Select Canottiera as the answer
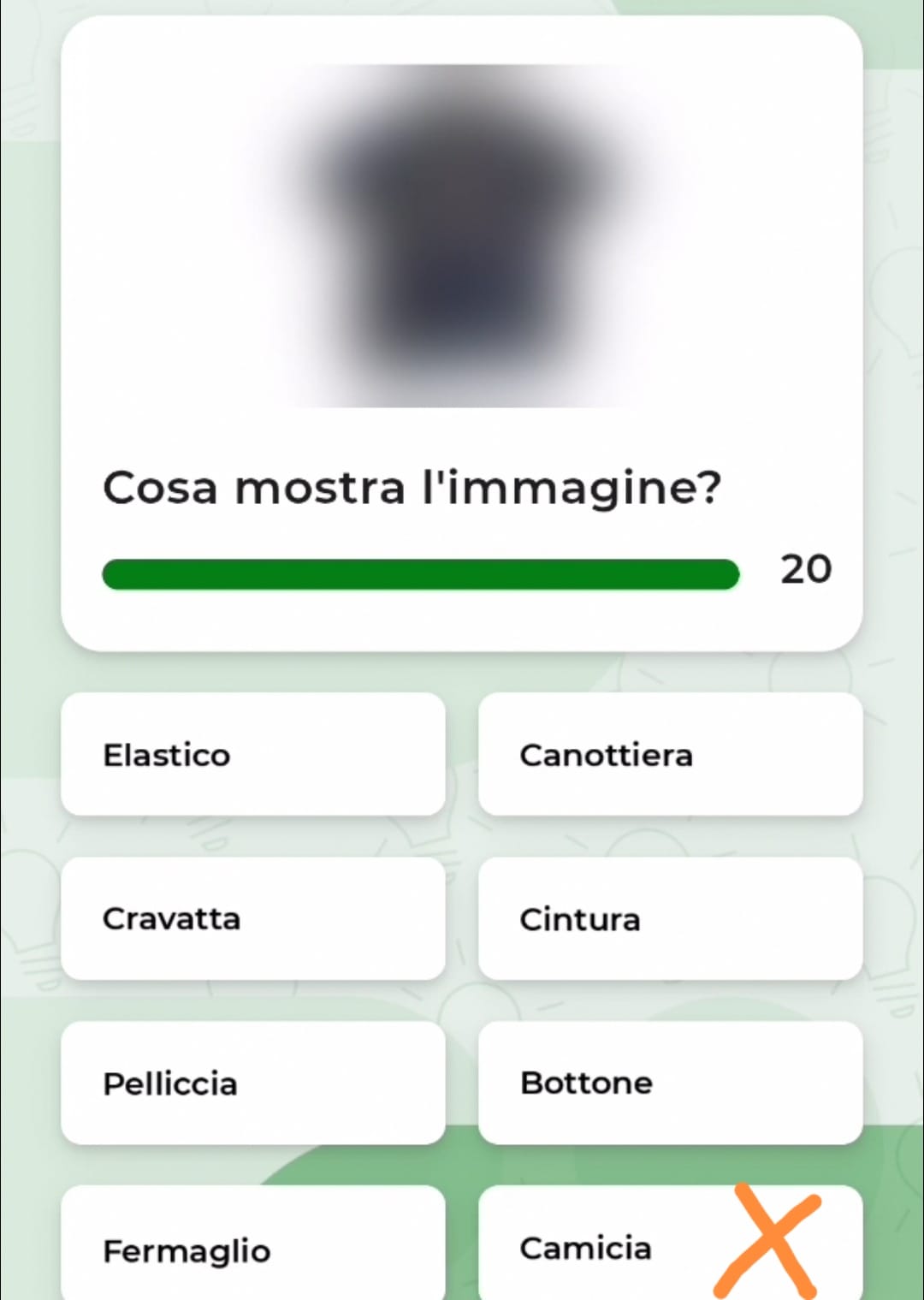924x1300 pixels. pos(670,754)
